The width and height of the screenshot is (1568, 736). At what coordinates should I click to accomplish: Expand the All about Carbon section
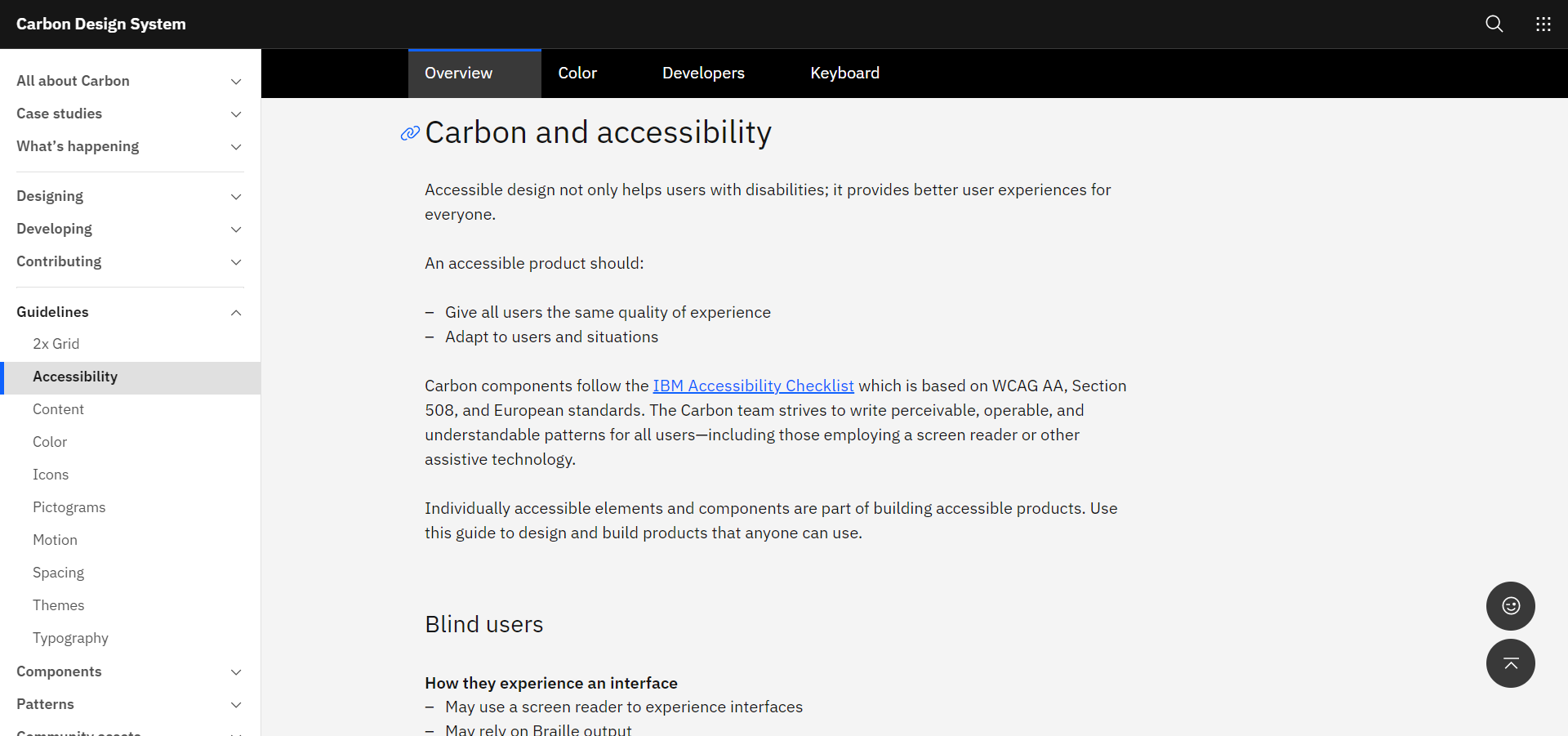131,81
